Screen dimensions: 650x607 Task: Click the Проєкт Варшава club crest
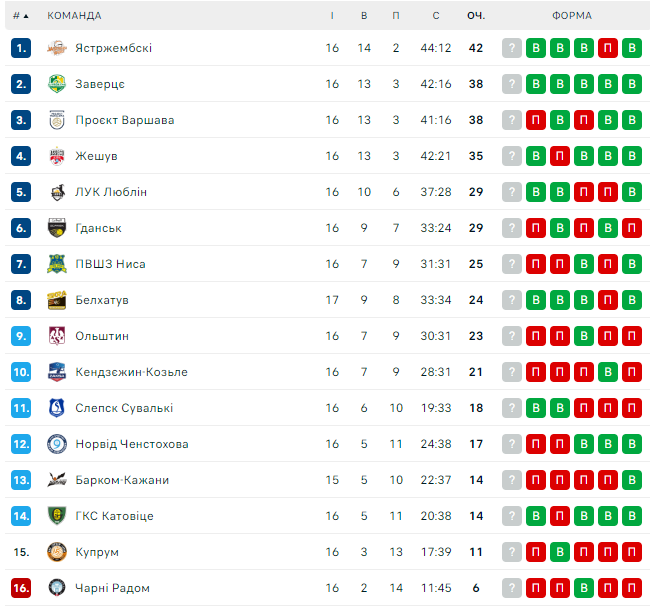click(x=57, y=120)
